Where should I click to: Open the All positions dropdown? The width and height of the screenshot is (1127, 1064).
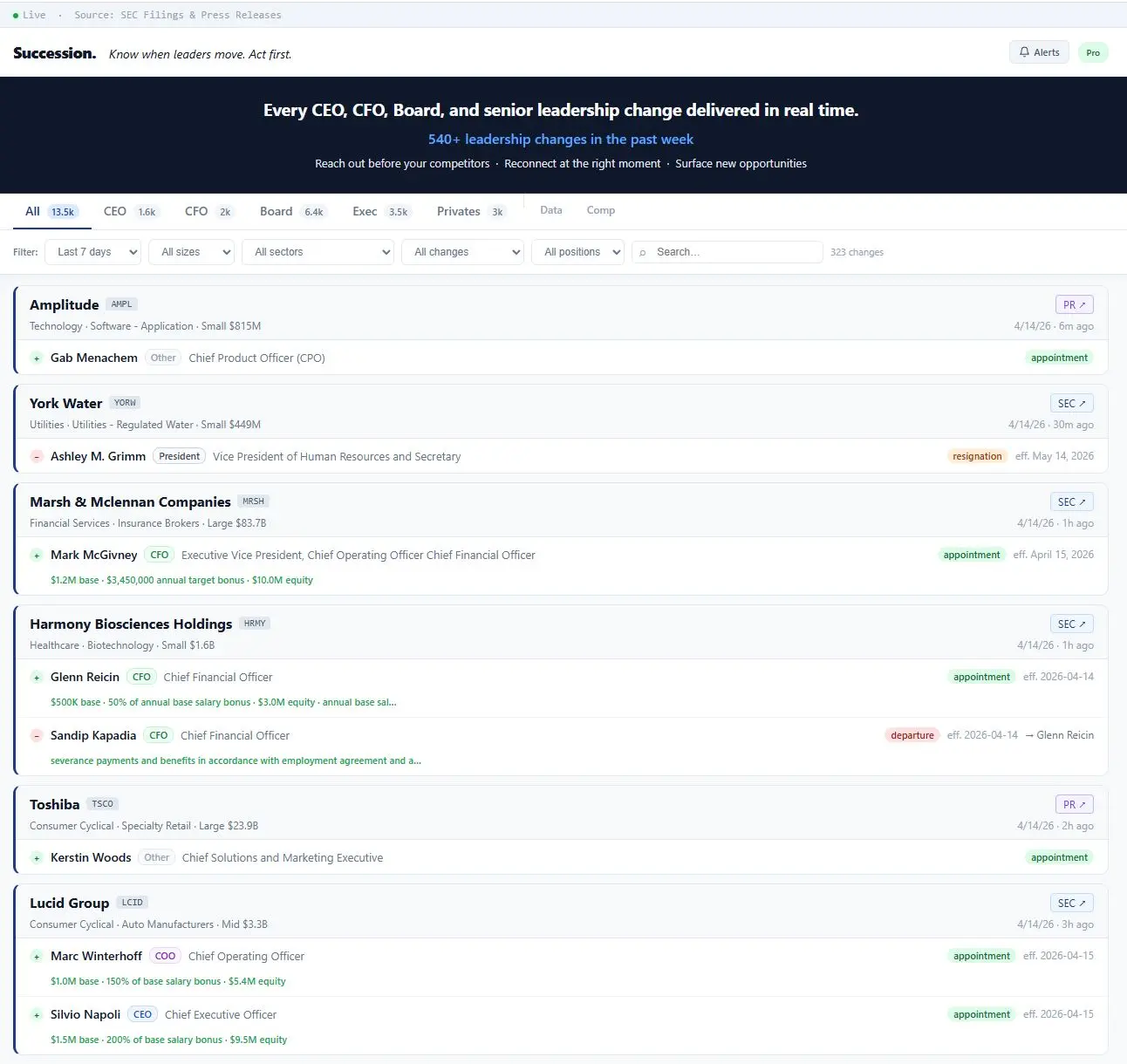tap(577, 252)
